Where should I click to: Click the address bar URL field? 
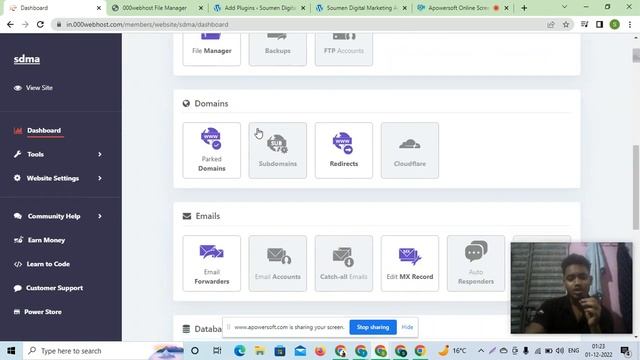point(302,24)
